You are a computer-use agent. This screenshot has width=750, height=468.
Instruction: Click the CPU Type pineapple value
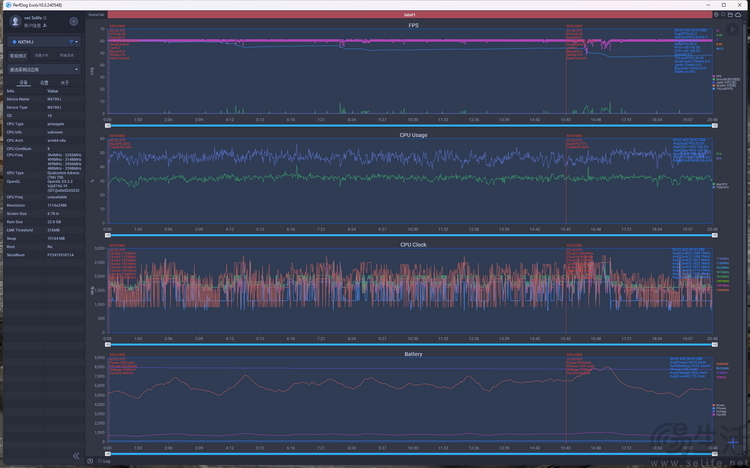point(55,124)
